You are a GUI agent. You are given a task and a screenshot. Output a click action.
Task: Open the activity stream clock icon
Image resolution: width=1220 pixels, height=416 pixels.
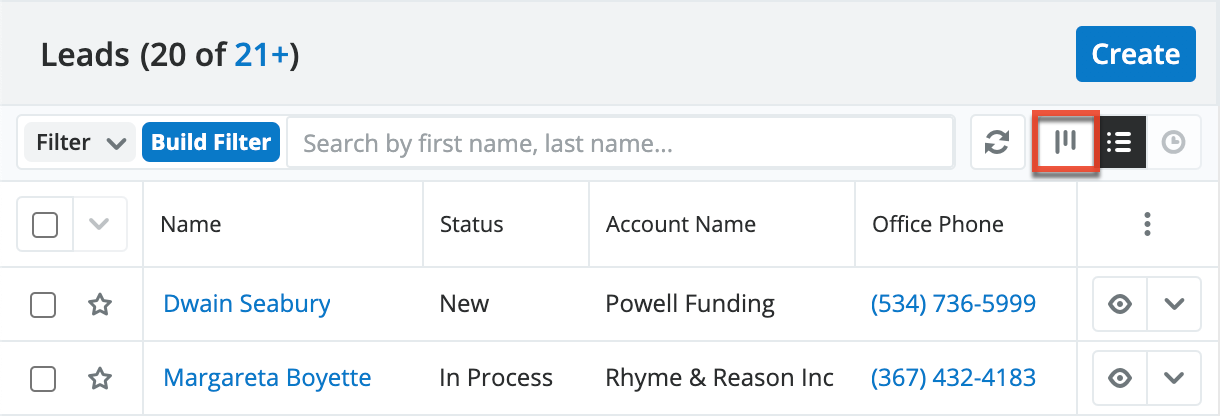point(1173,143)
